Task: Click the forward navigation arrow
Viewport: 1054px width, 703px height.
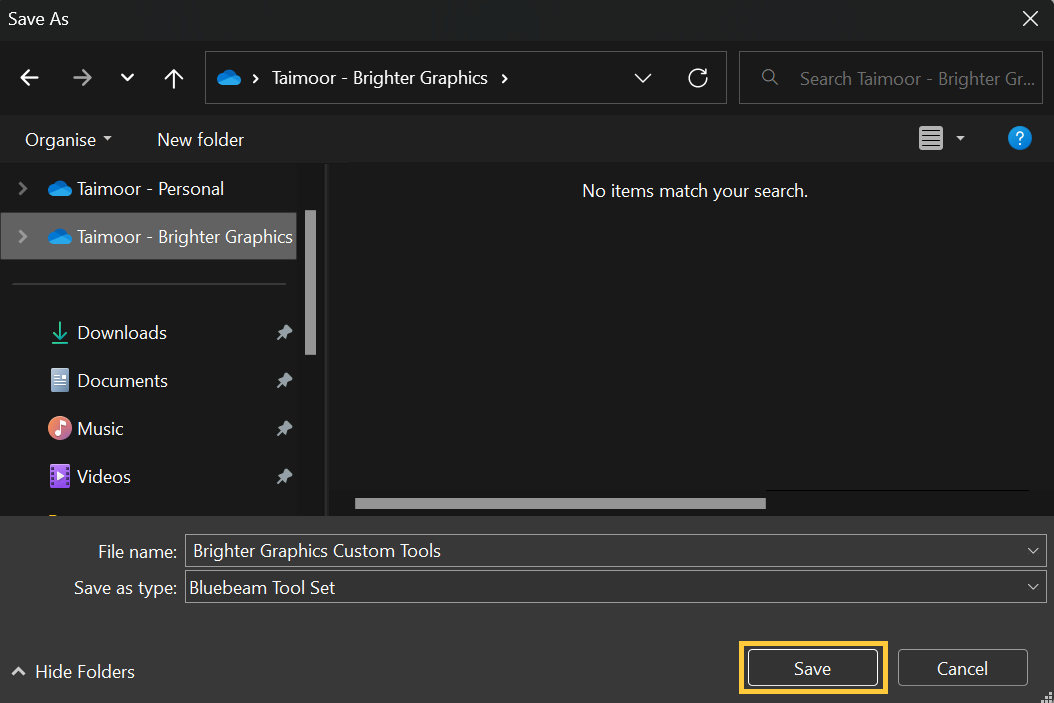Action: coord(82,77)
